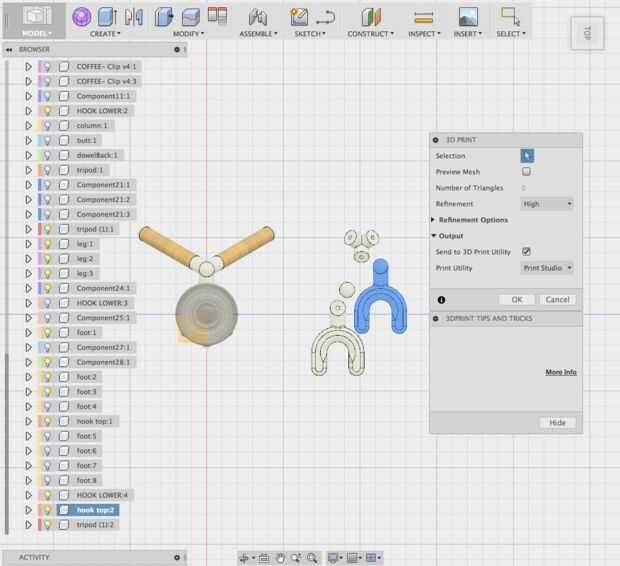Viewport: 620px width, 566px height.
Task: Open Grid and Snaps settings icon
Action: click(352, 558)
